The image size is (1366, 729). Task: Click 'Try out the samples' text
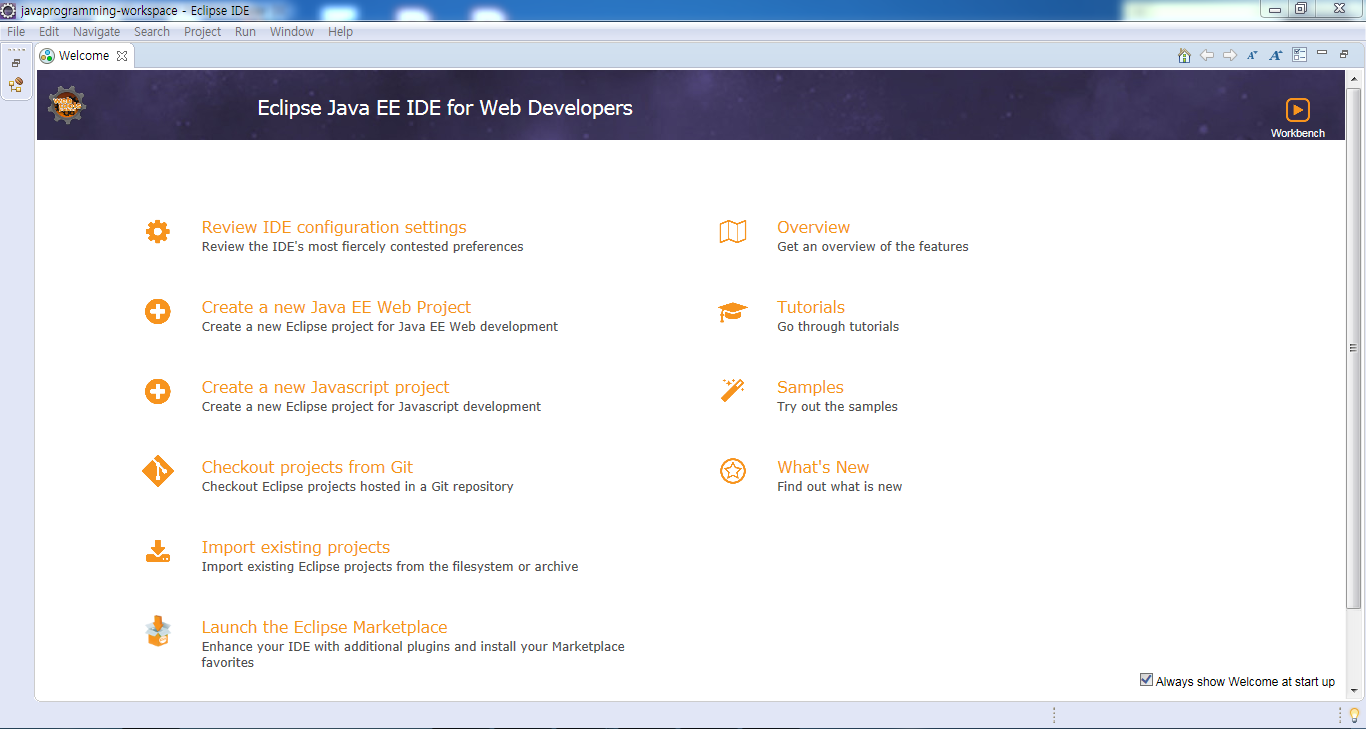pyautogui.click(x=837, y=407)
